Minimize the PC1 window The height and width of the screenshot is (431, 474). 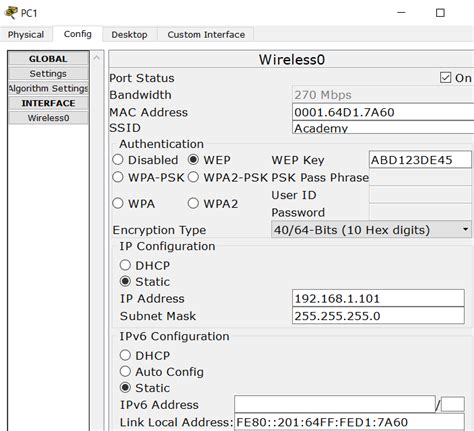coord(402,13)
